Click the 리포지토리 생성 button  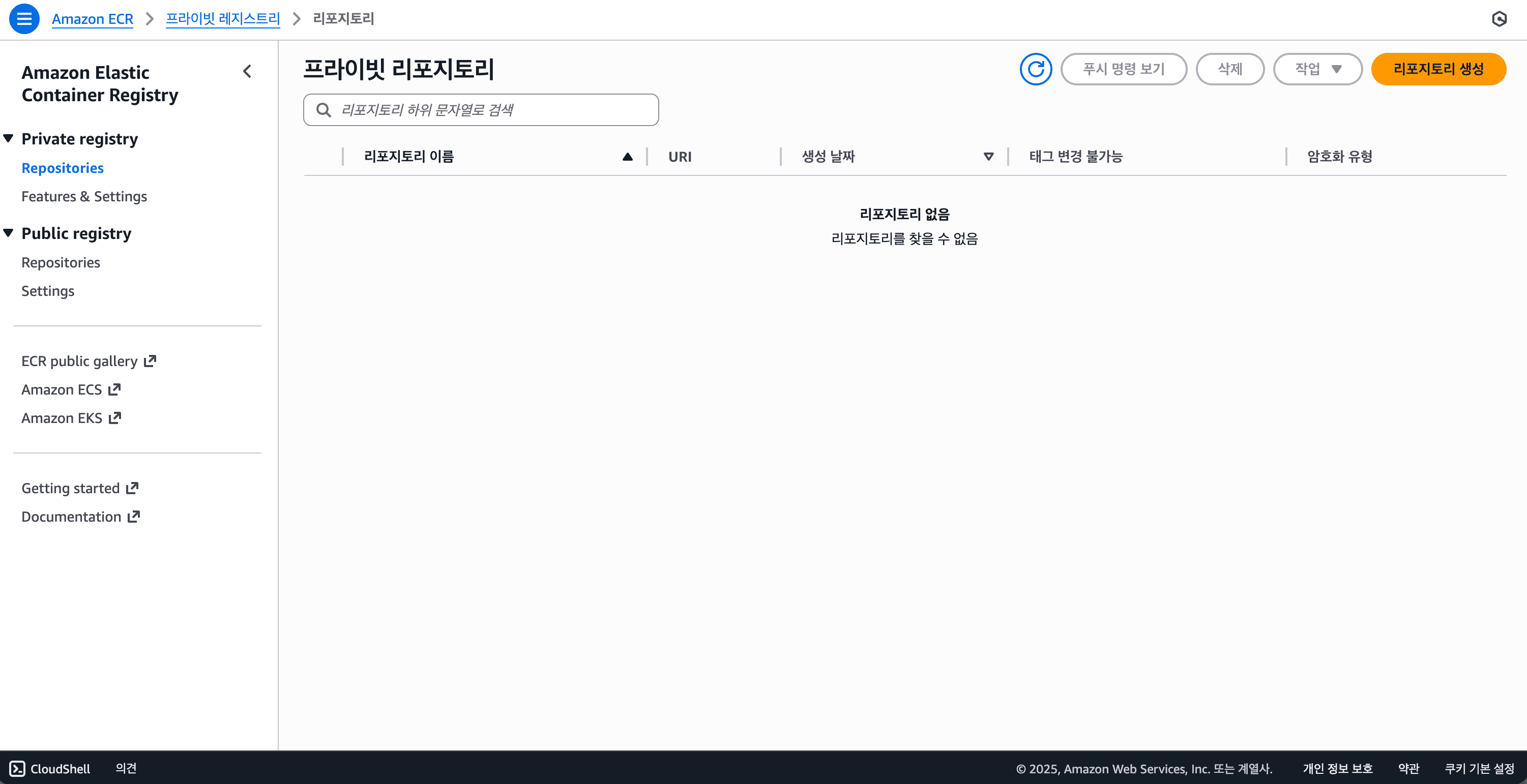point(1438,69)
